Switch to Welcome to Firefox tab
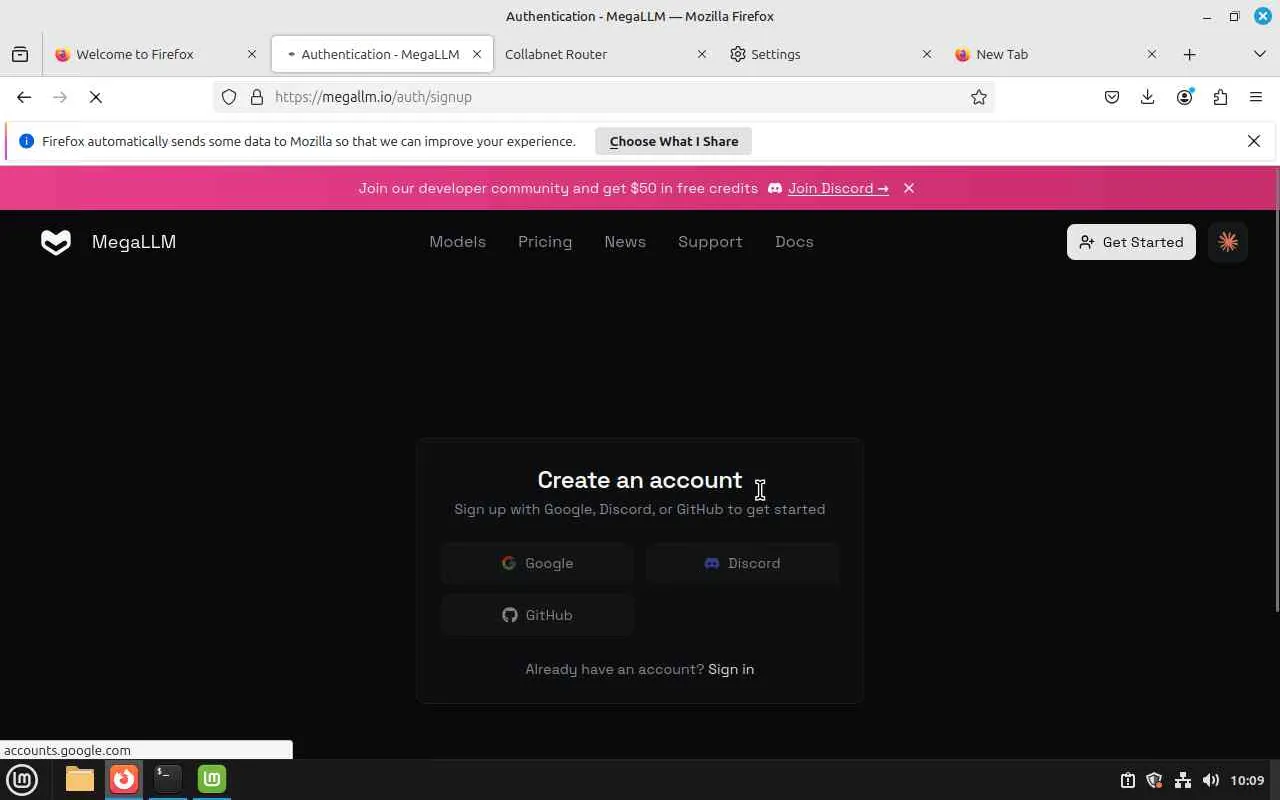 (x=157, y=54)
